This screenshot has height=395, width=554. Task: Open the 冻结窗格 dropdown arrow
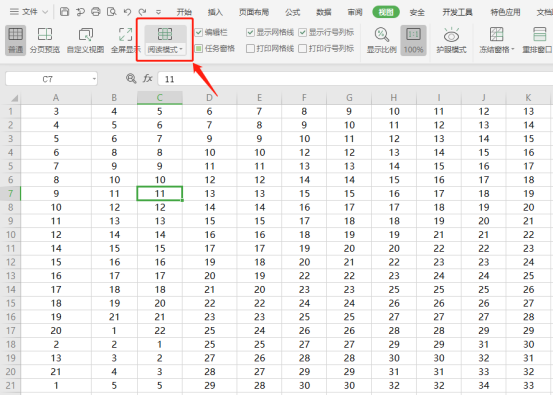coord(512,49)
